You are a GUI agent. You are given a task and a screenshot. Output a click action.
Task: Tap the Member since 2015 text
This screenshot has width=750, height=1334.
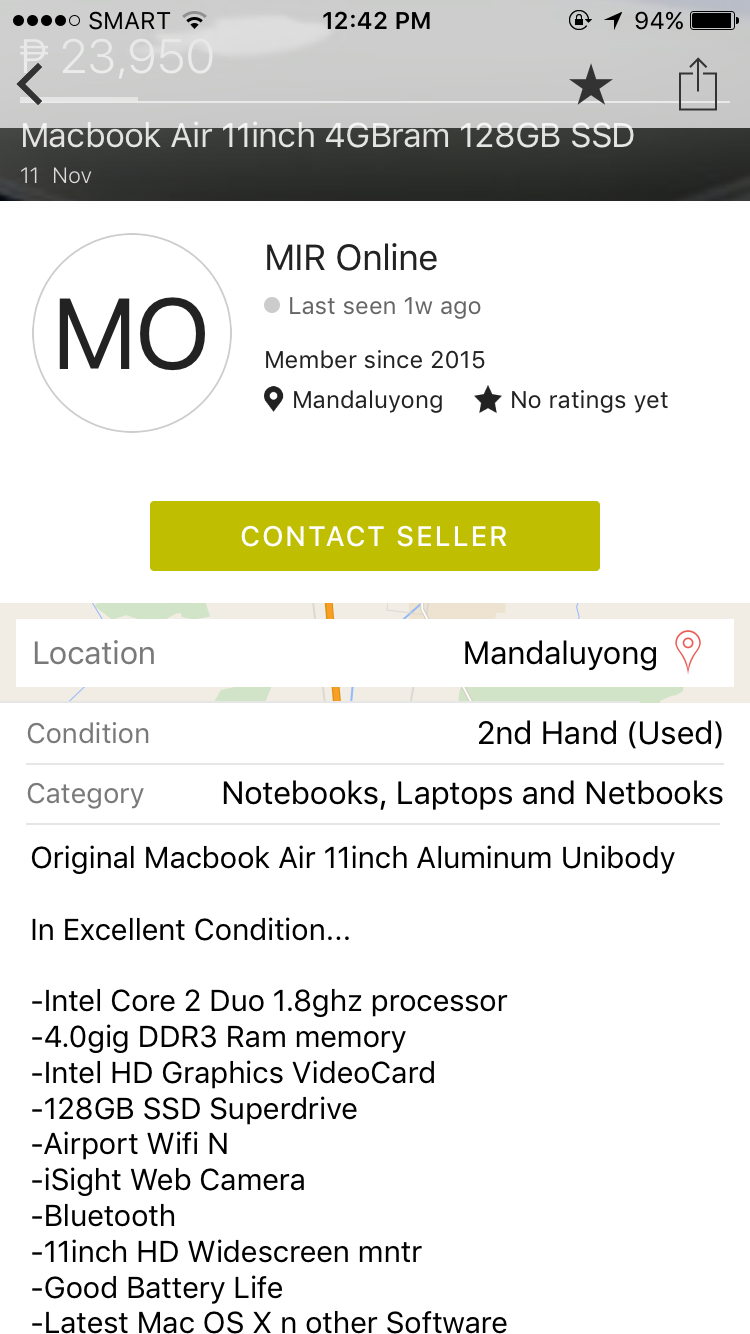click(x=375, y=360)
